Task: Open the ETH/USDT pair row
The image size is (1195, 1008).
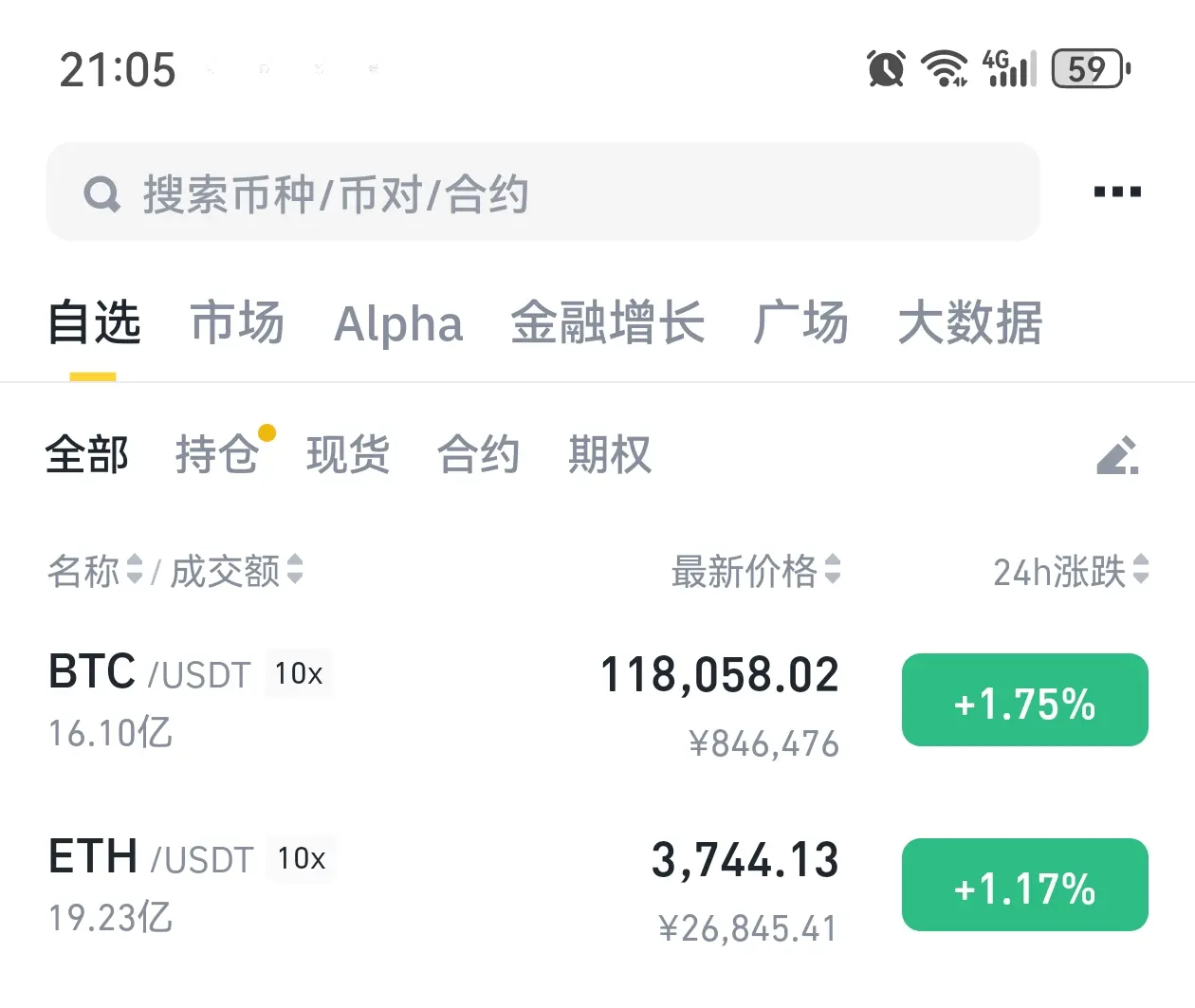Action: pos(597,888)
